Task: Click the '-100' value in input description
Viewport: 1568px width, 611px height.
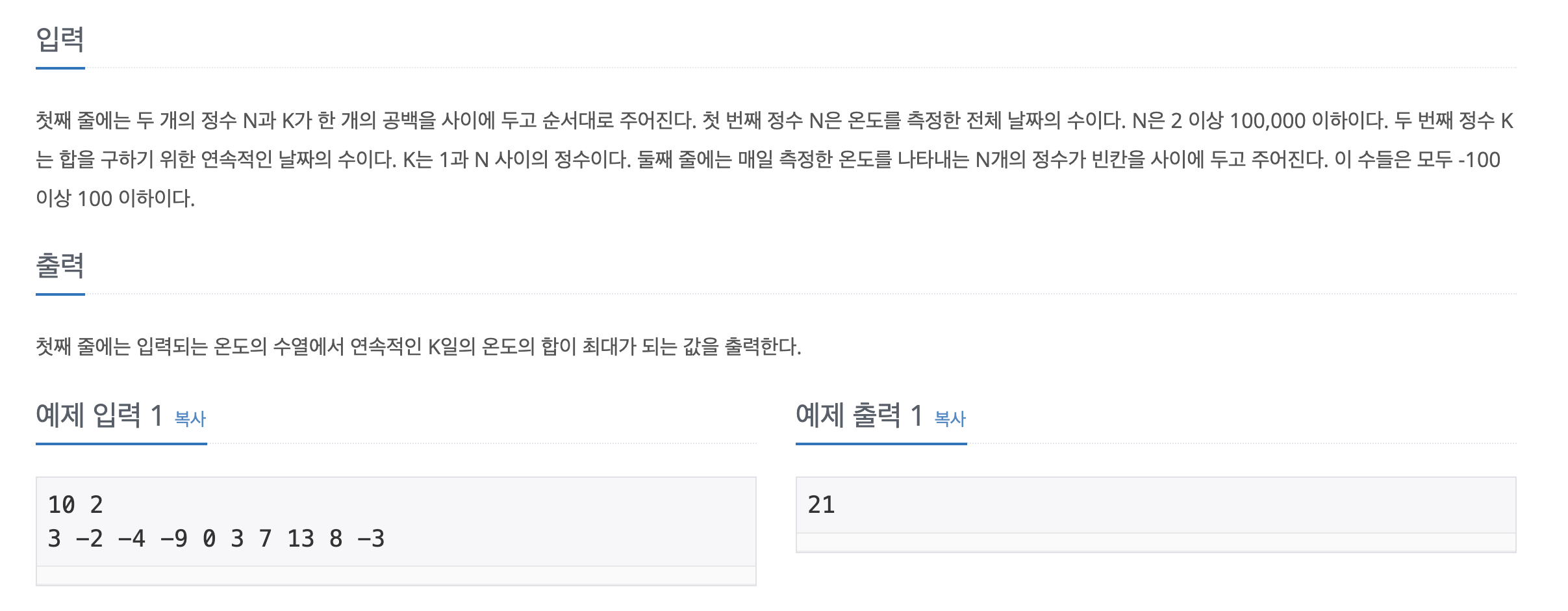Action: click(1479, 160)
